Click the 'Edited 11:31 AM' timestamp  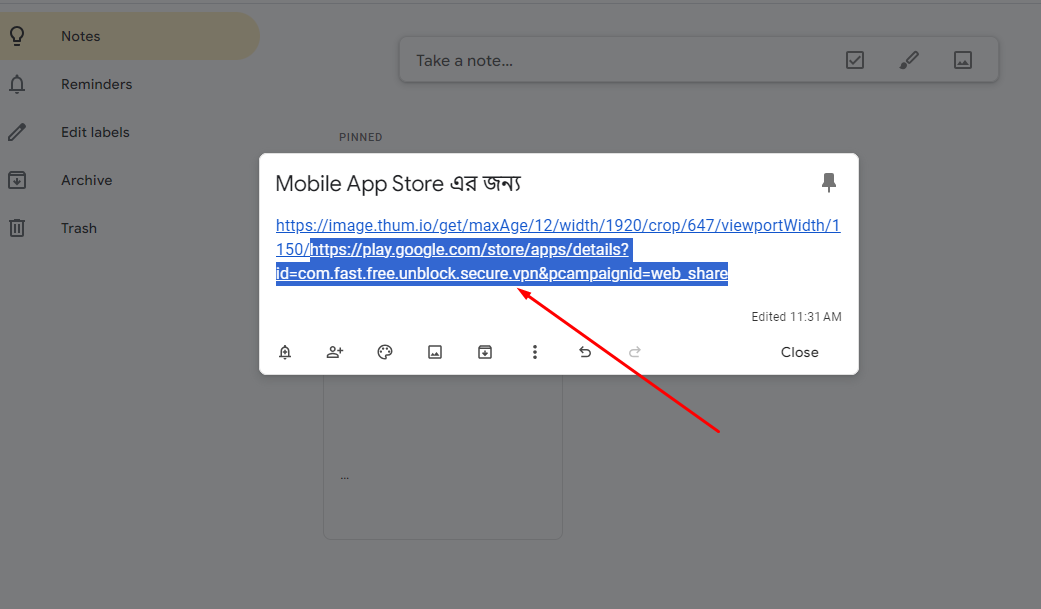pyautogui.click(x=796, y=317)
